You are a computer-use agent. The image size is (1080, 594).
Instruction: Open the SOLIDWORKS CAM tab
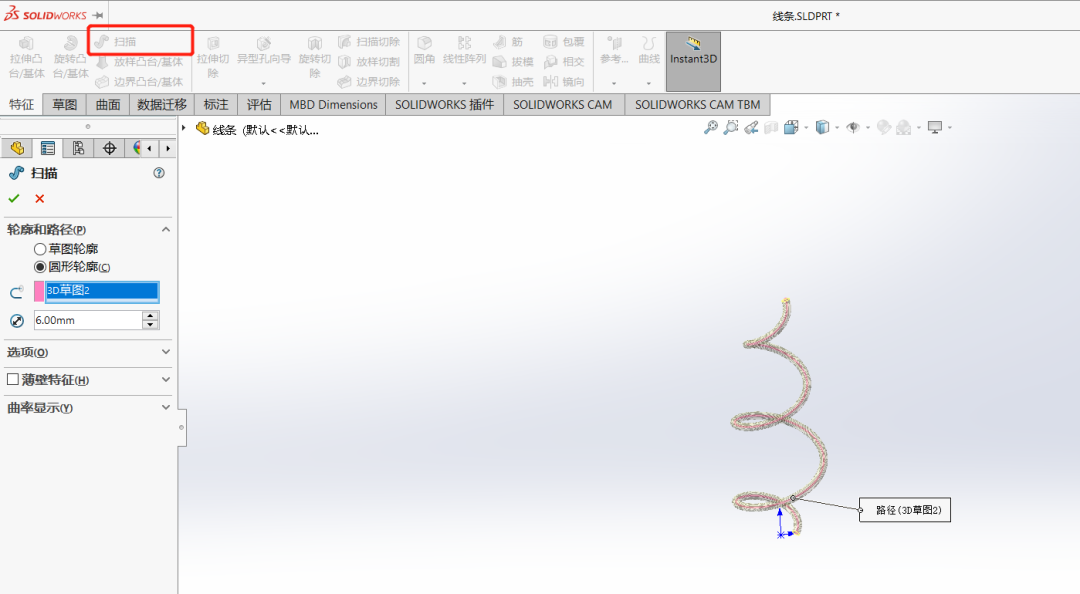(x=562, y=104)
